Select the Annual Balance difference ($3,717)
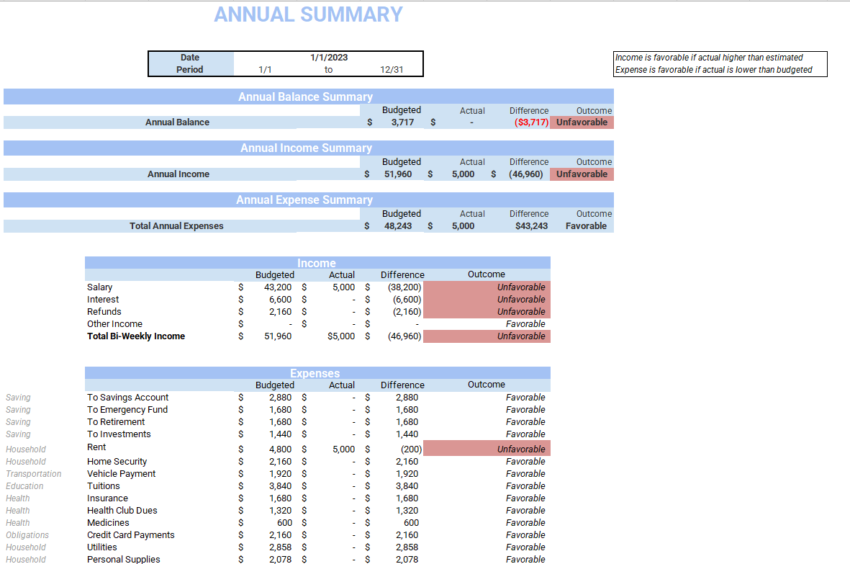 (531, 123)
